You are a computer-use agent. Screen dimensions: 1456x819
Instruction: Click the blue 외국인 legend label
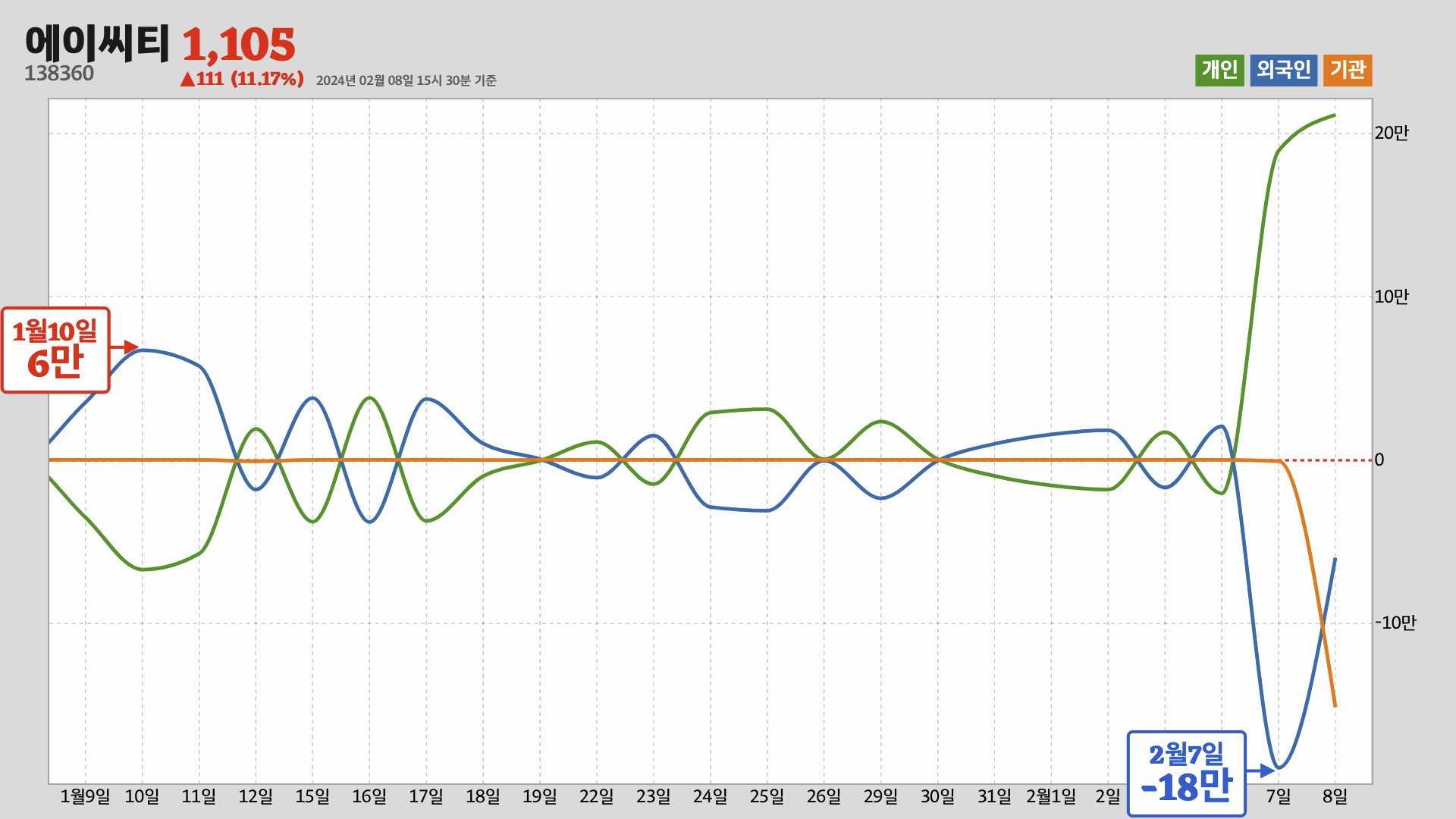coord(1283,71)
